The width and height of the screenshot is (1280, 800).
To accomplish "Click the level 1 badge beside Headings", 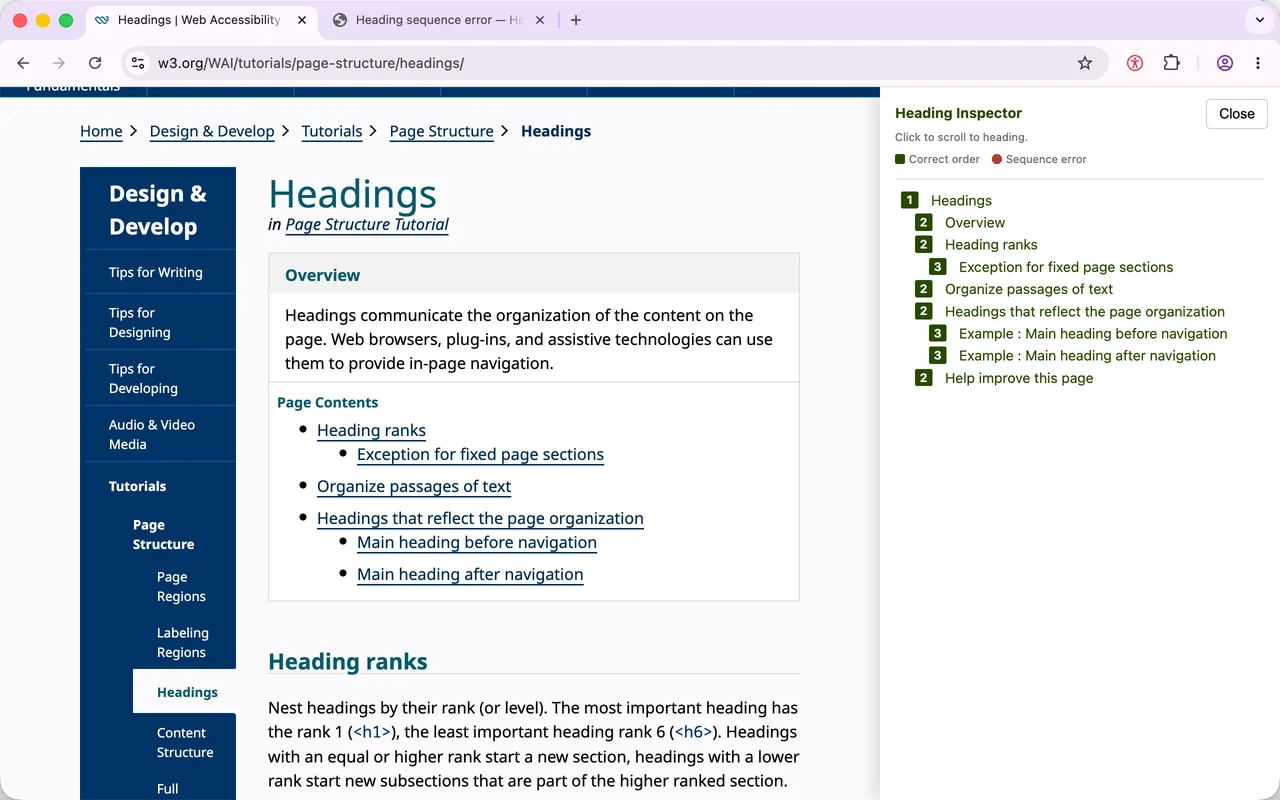I will tap(909, 201).
